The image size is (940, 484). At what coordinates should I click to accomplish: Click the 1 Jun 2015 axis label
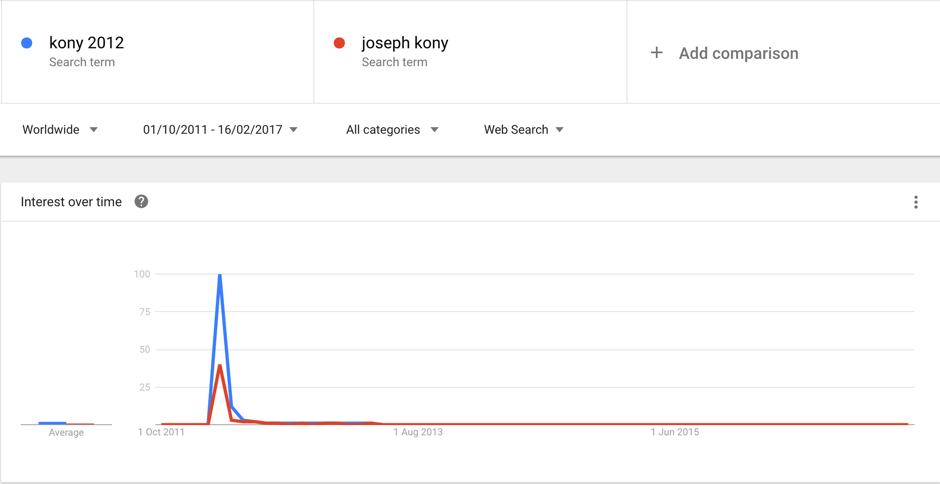[675, 432]
